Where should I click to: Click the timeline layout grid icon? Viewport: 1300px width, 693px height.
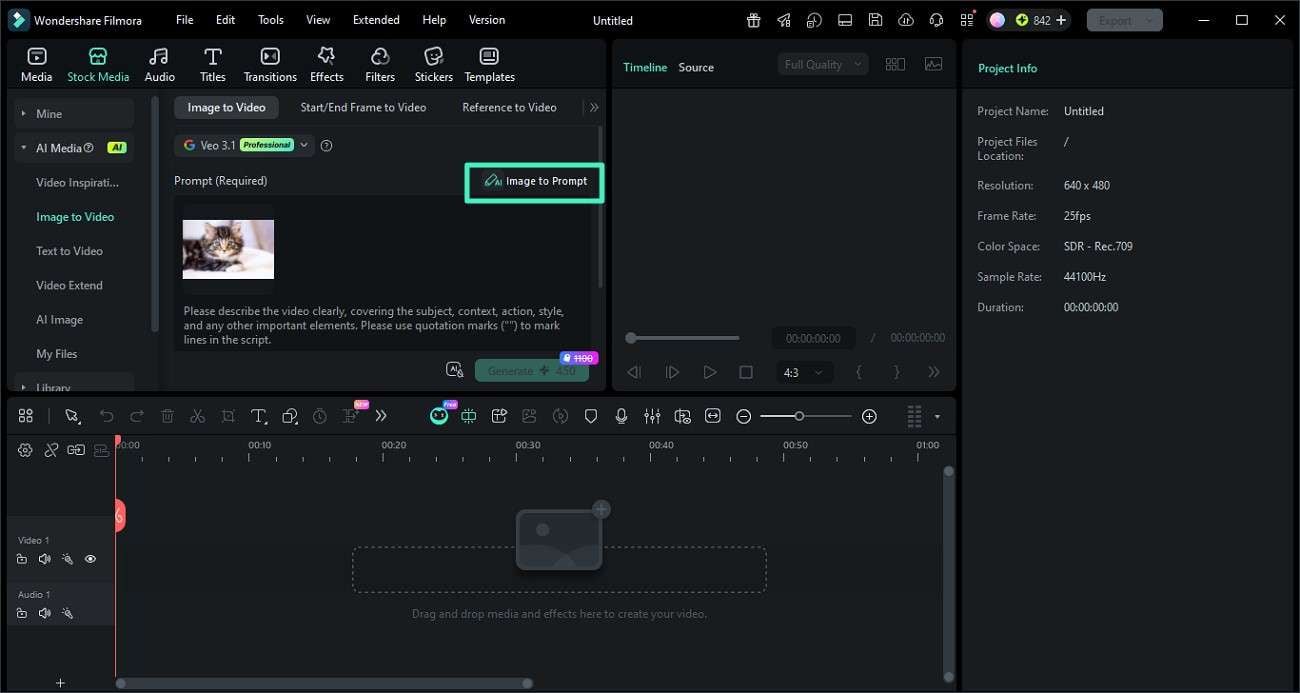tap(26, 416)
